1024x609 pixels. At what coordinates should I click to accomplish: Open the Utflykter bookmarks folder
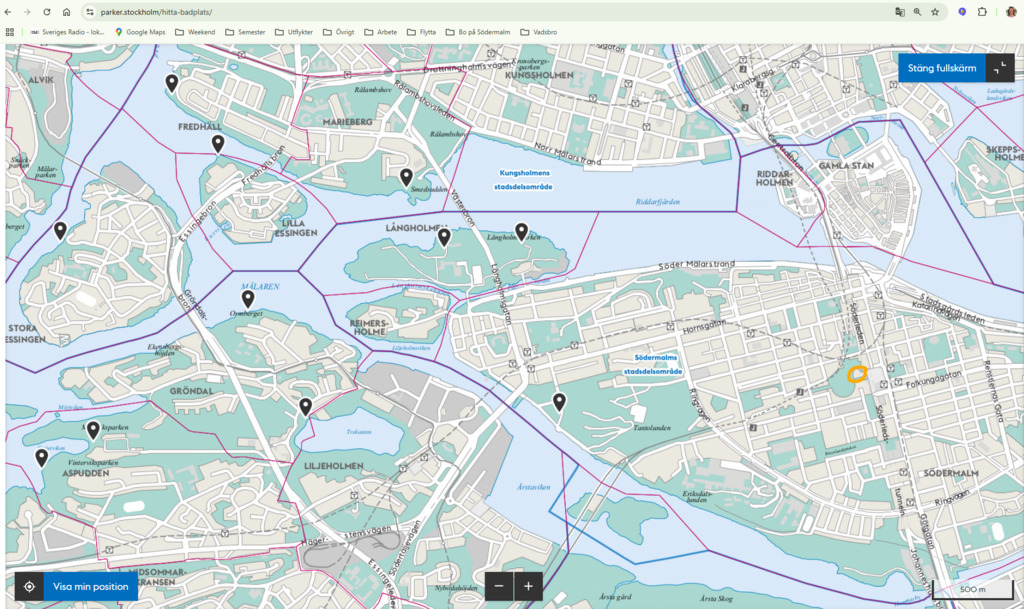tap(295, 31)
